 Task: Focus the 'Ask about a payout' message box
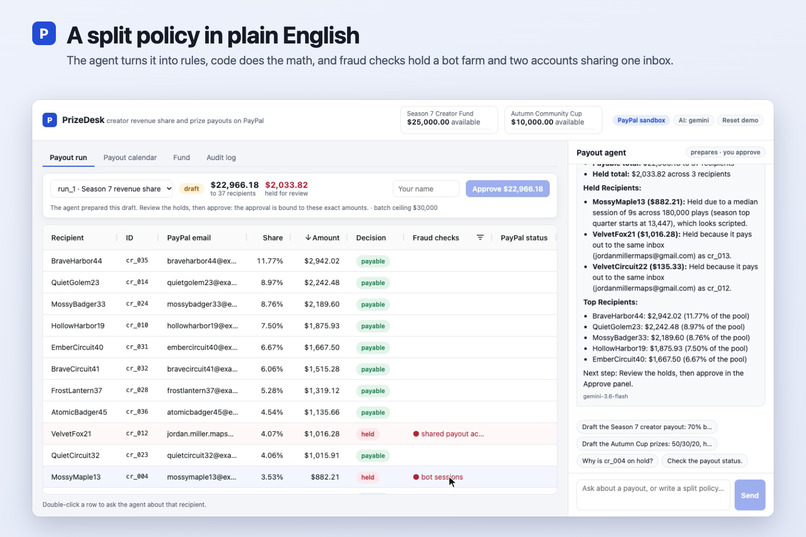(x=653, y=495)
